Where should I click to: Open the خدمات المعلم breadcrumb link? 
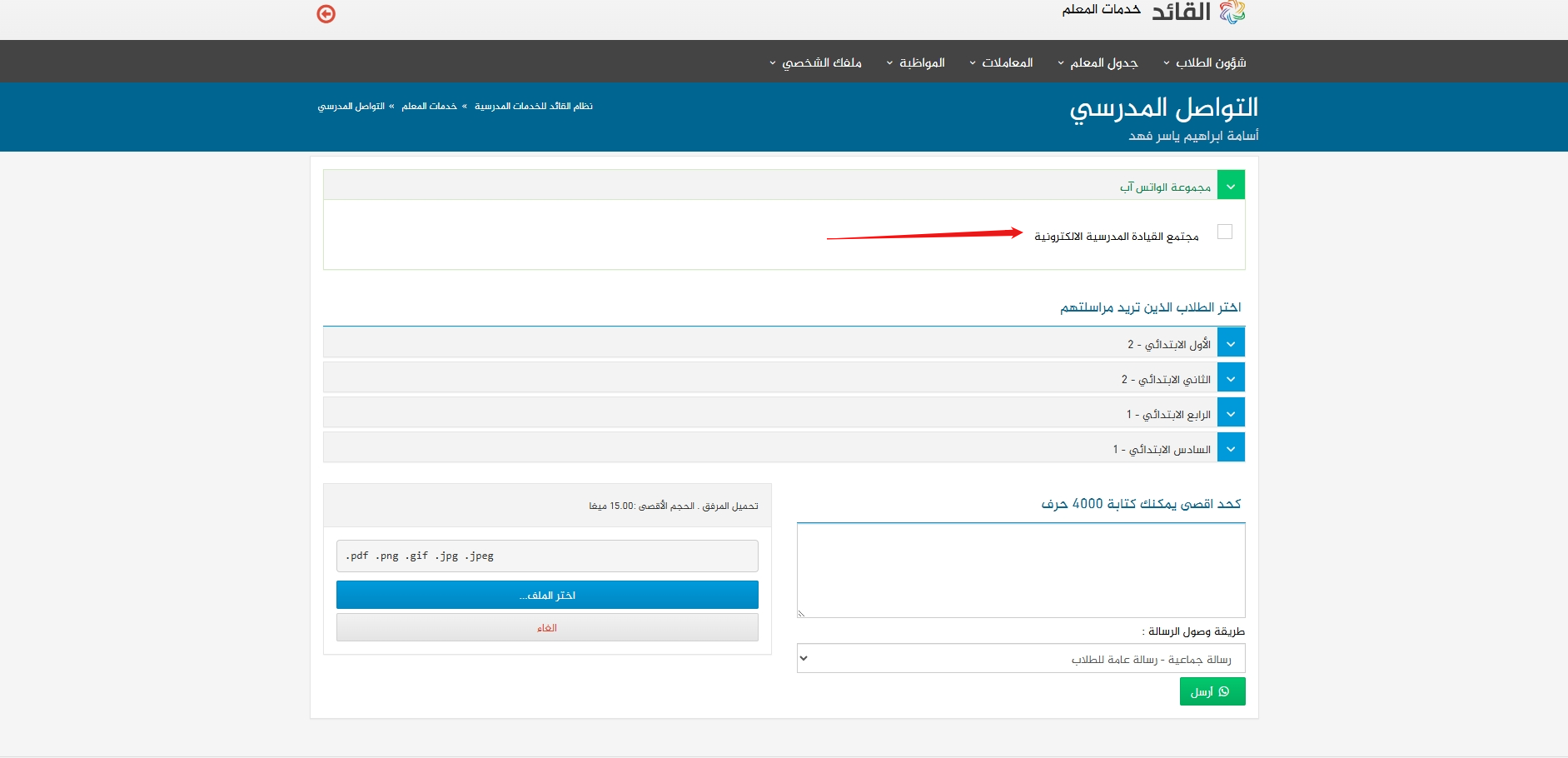click(x=429, y=107)
